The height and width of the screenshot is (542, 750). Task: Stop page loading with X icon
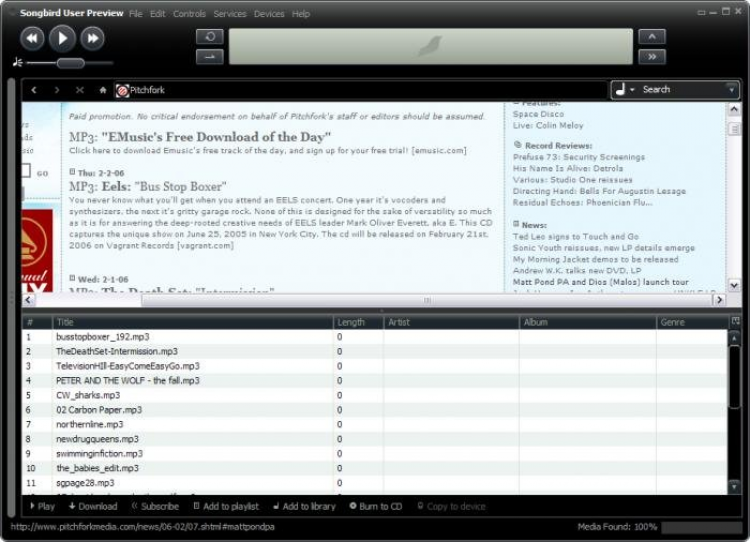click(80, 90)
